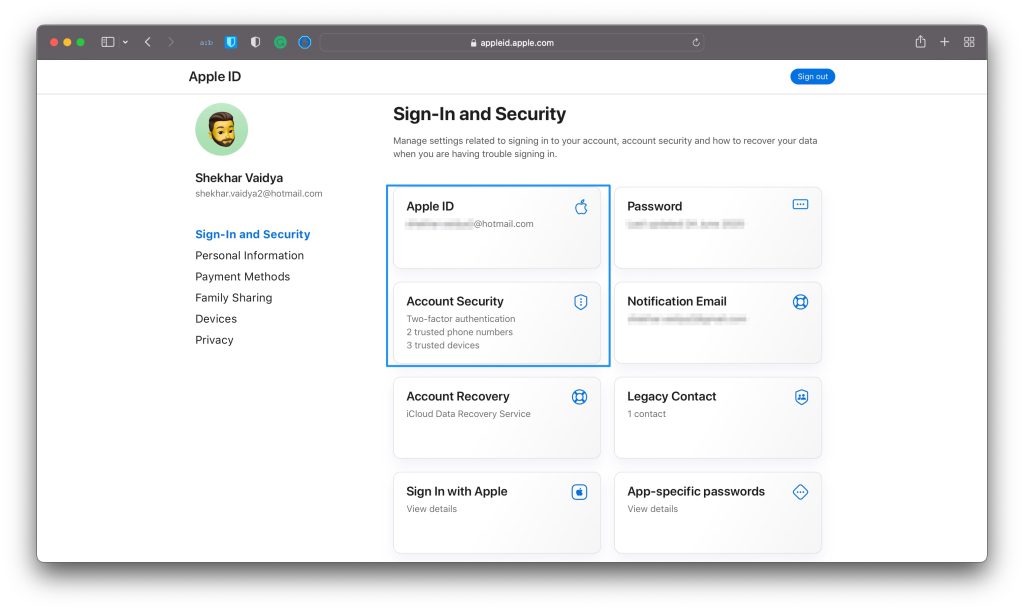This screenshot has width=1024, height=611.
Task: Click the Sign out button
Action: point(812,76)
